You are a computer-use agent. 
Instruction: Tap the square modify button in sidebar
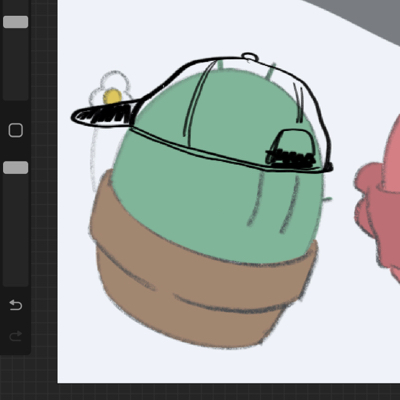pyautogui.click(x=16, y=130)
